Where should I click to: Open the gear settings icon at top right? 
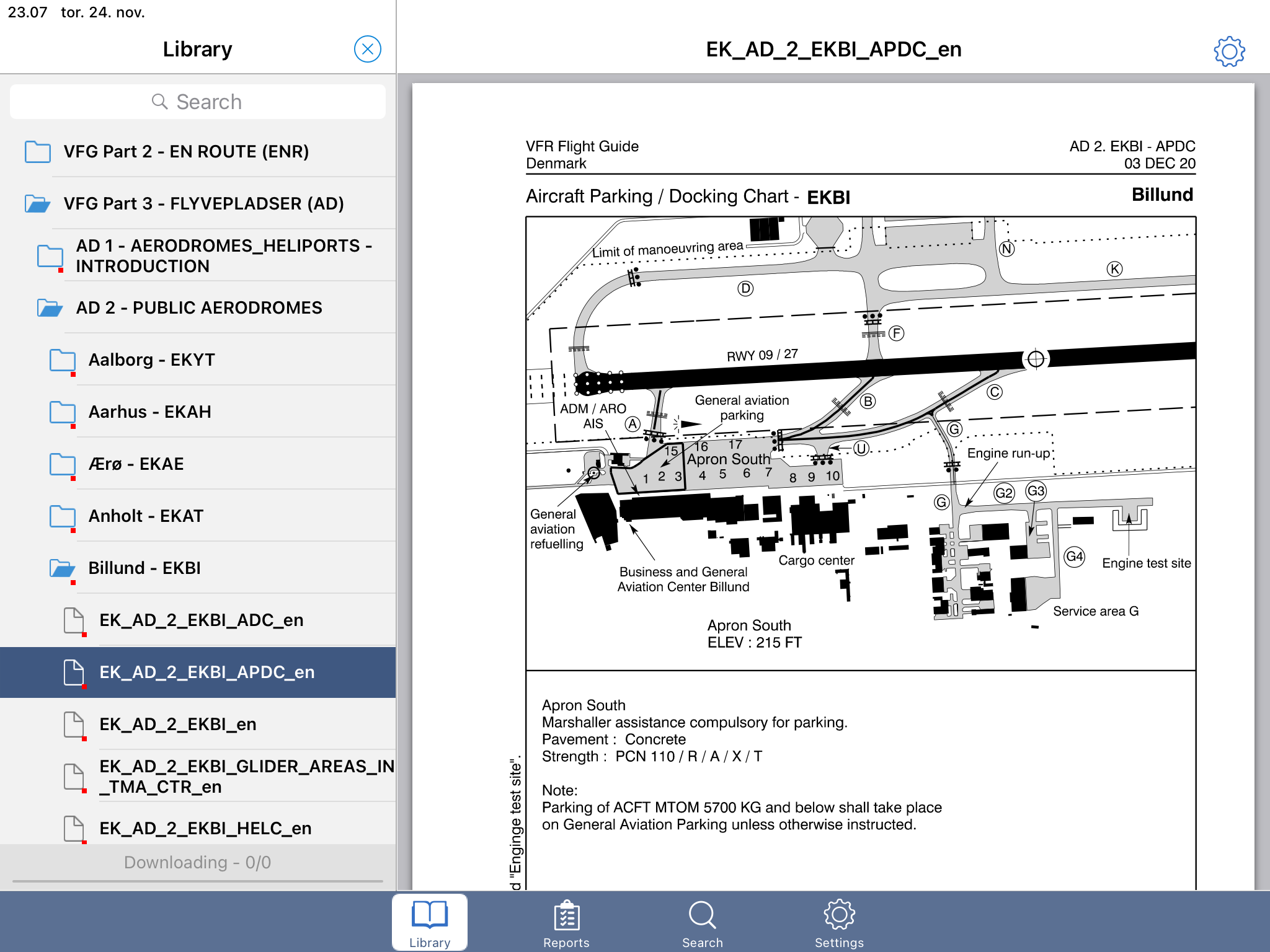coord(1229,51)
